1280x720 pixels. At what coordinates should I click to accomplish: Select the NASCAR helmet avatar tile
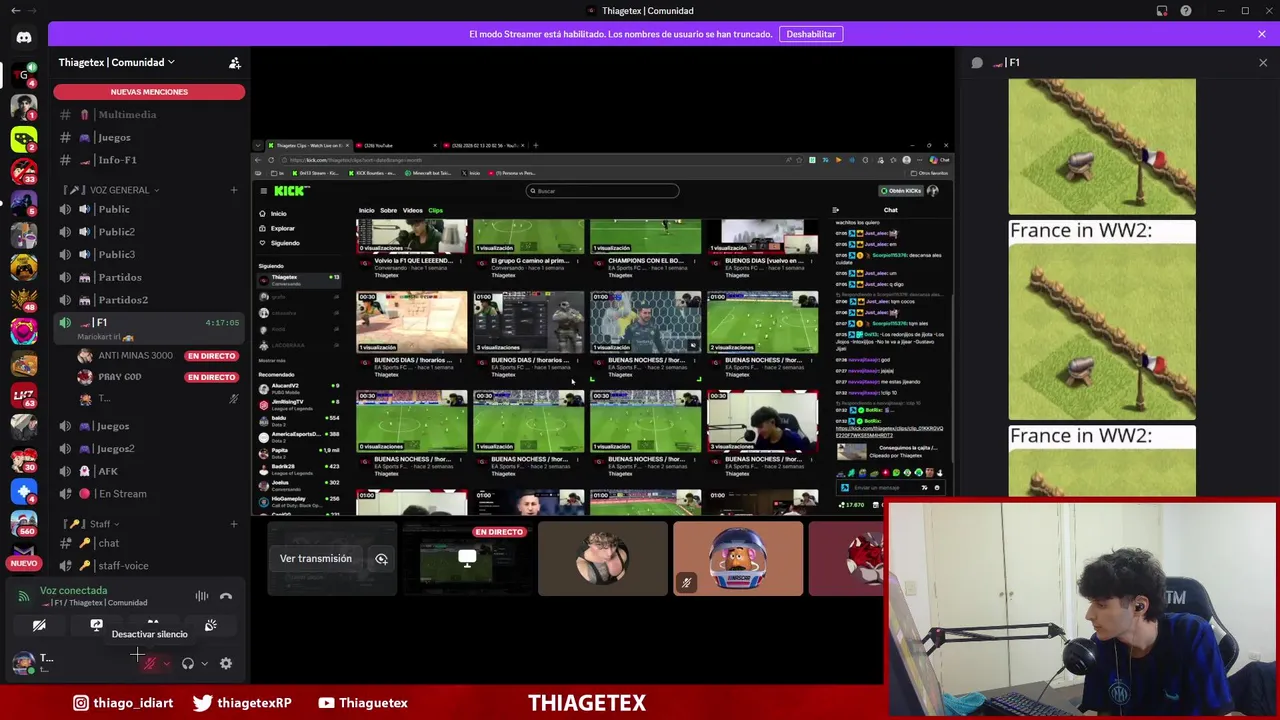click(738, 558)
